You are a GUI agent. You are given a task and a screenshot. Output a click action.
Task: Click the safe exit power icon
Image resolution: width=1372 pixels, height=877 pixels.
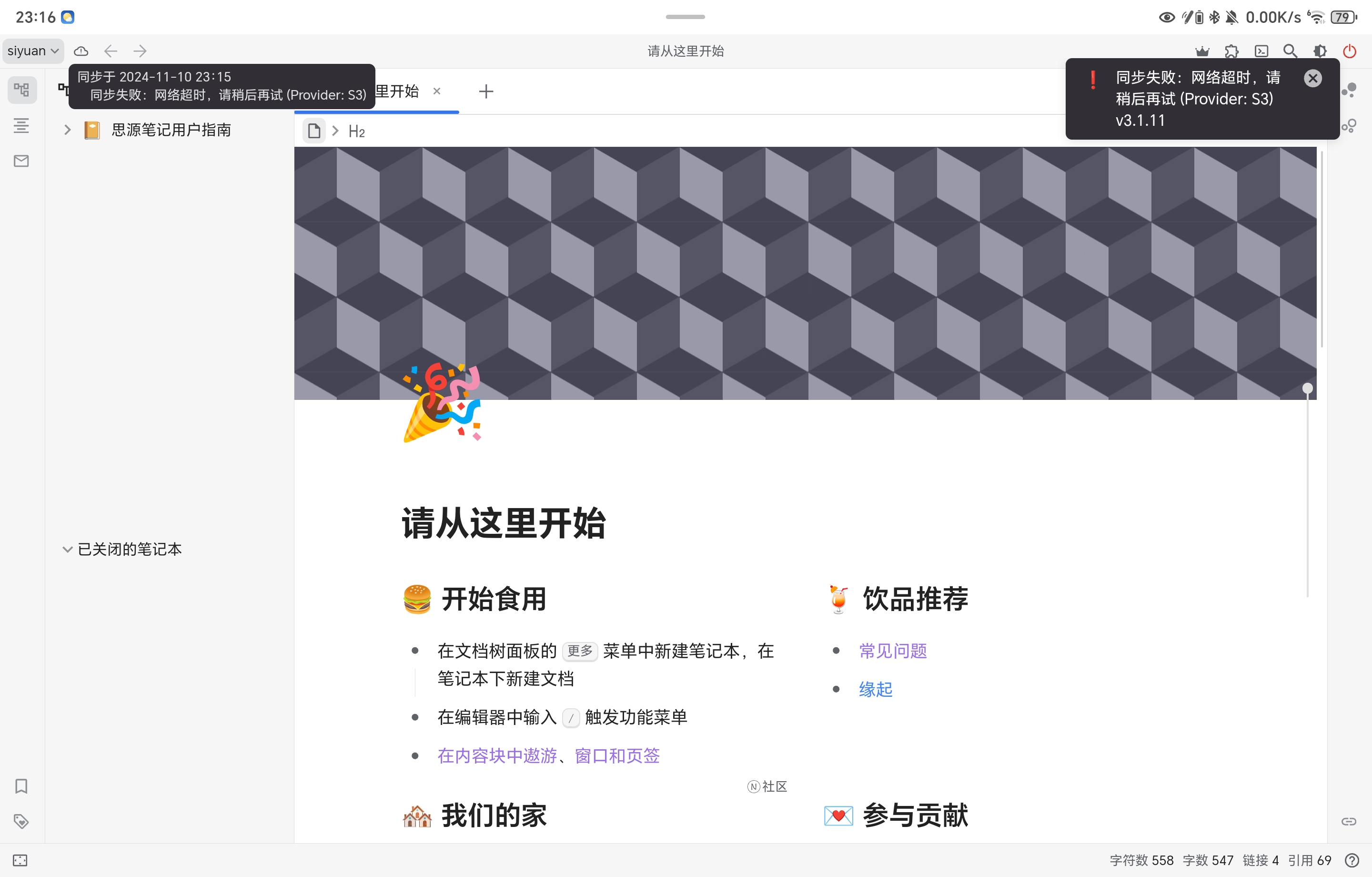point(1349,51)
